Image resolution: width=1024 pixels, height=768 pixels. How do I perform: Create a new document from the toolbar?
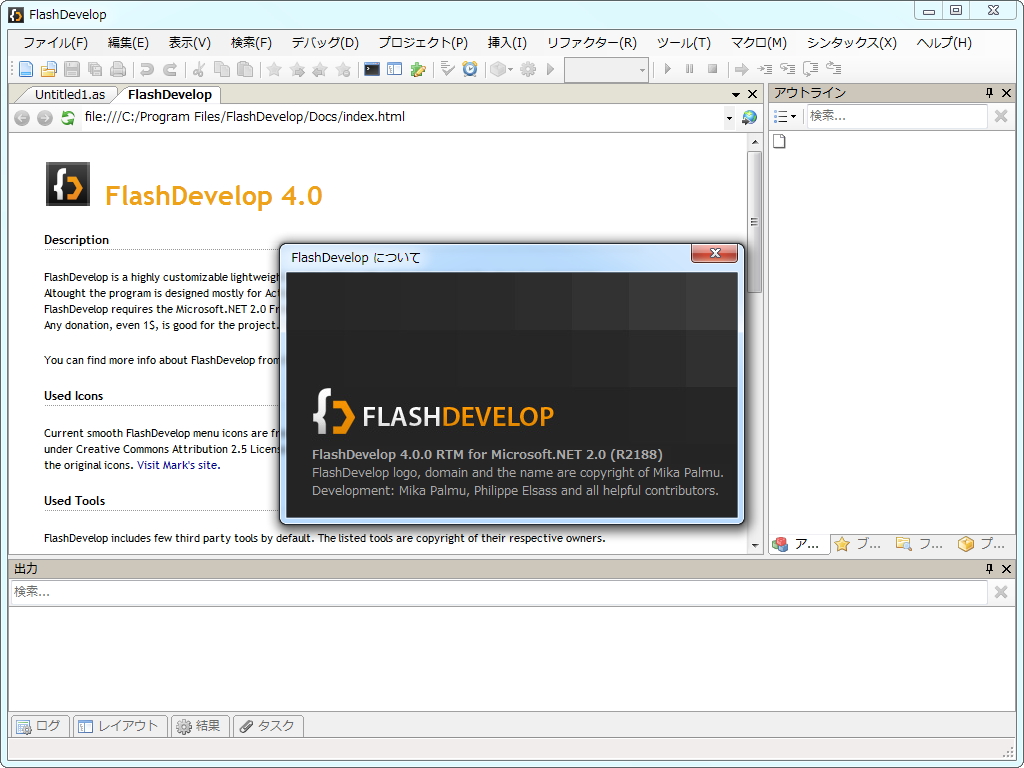click(x=25, y=69)
